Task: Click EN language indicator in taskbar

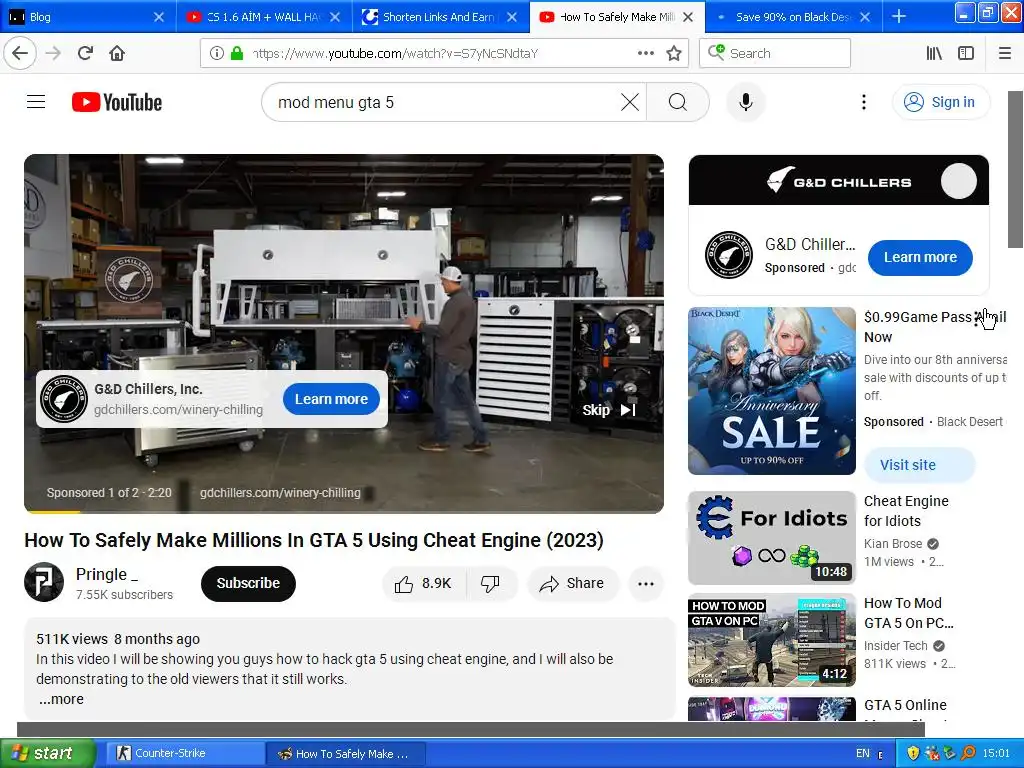Action: coord(863,753)
